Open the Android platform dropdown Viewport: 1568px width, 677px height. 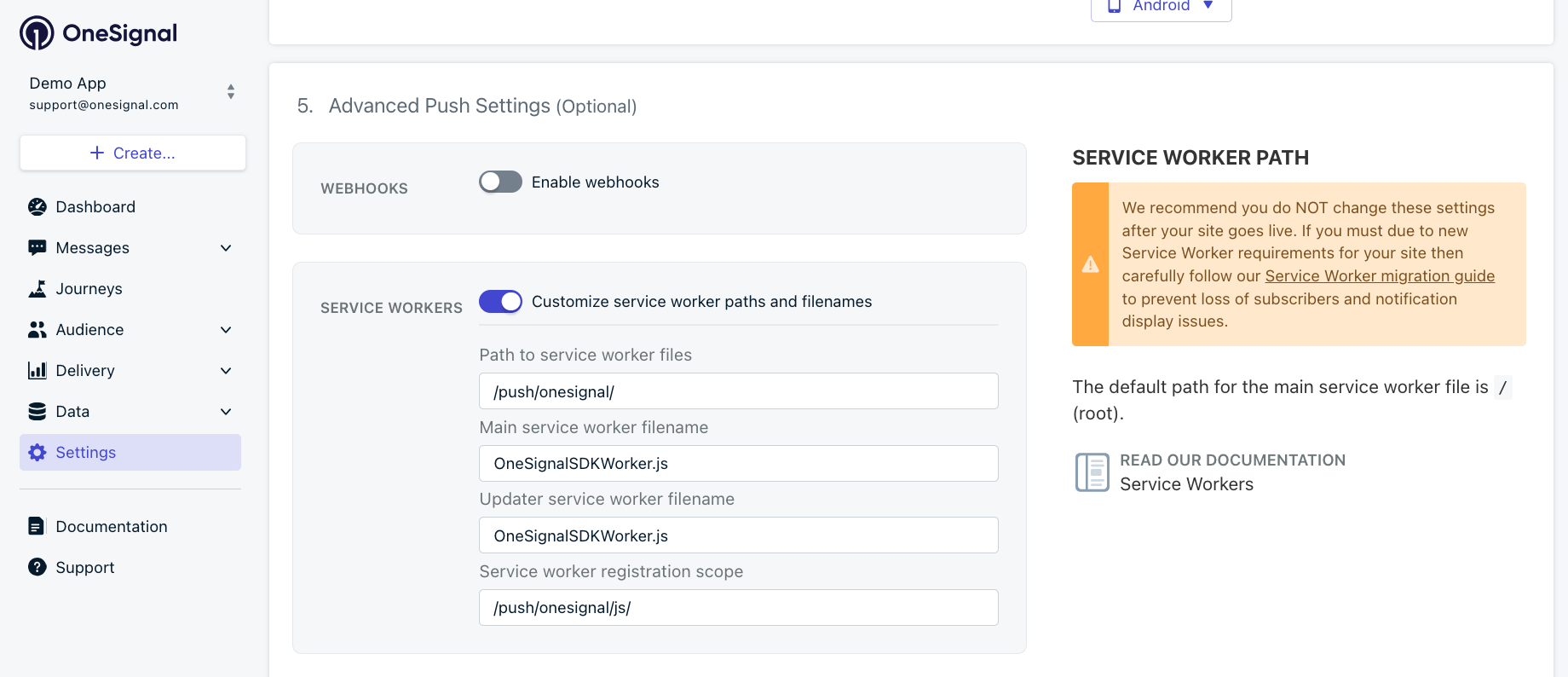click(1161, 7)
